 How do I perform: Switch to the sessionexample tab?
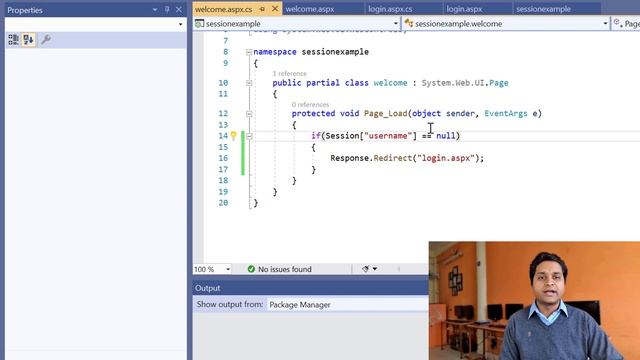pyautogui.click(x=543, y=9)
